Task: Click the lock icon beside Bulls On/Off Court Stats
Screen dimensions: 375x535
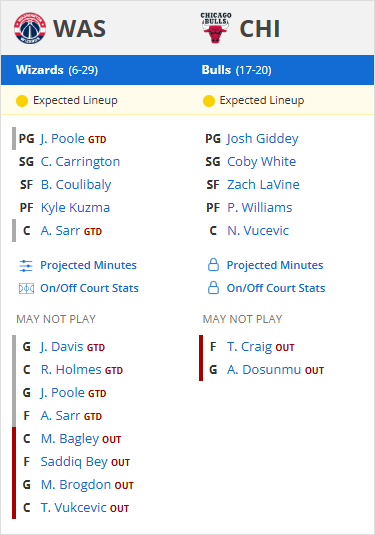Action: 213,288
